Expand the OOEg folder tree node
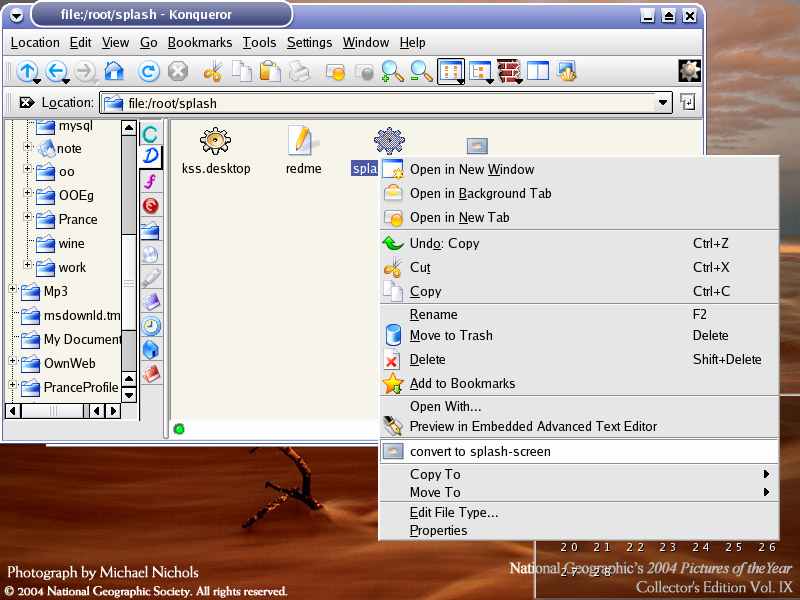The width and height of the screenshot is (800, 600). 28,192
